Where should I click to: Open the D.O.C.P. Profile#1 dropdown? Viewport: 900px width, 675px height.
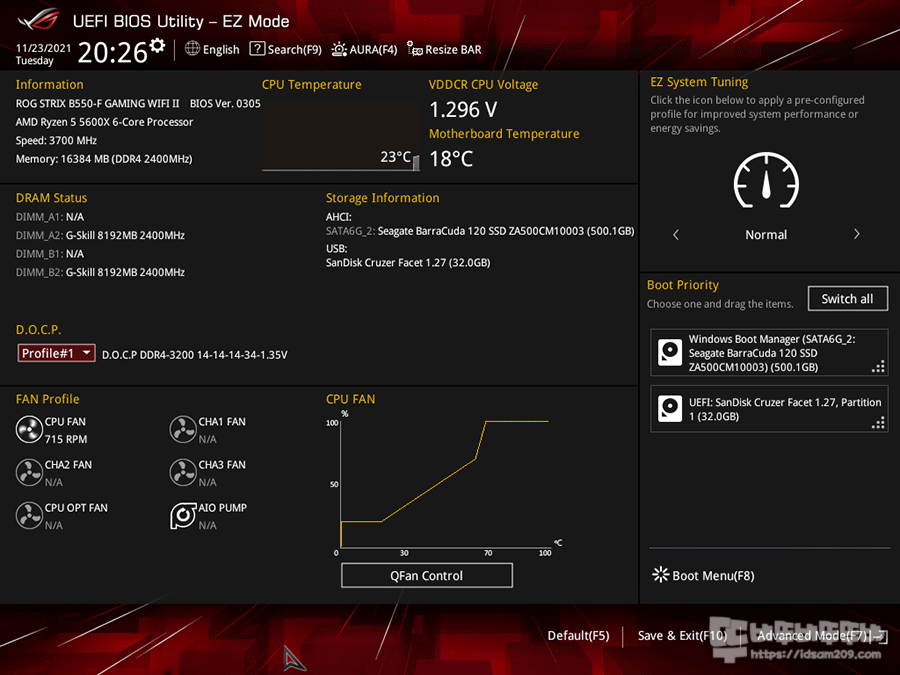click(56, 353)
